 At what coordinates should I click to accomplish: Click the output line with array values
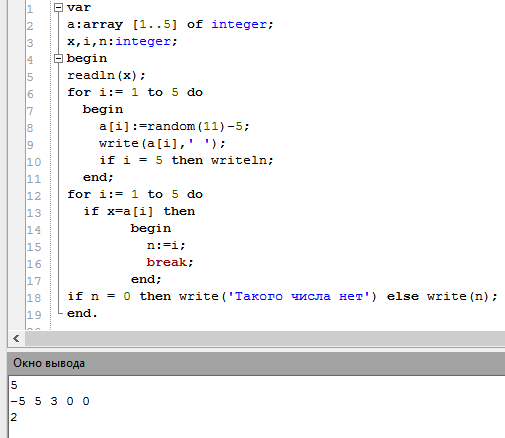pos(50,401)
